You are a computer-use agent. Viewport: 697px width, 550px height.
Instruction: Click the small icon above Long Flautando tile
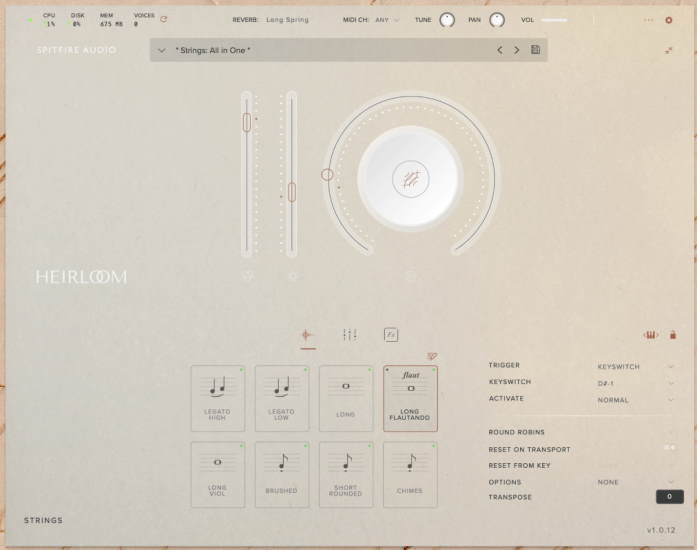pos(432,356)
